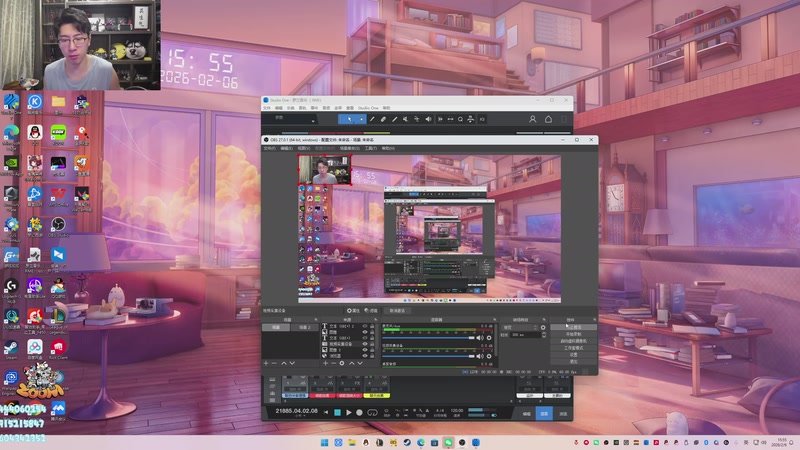Screen dimensions: 800x450
Task: Click 工作室模式 in OBS controls
Action: pyautogui.click(x=573, y=348)
